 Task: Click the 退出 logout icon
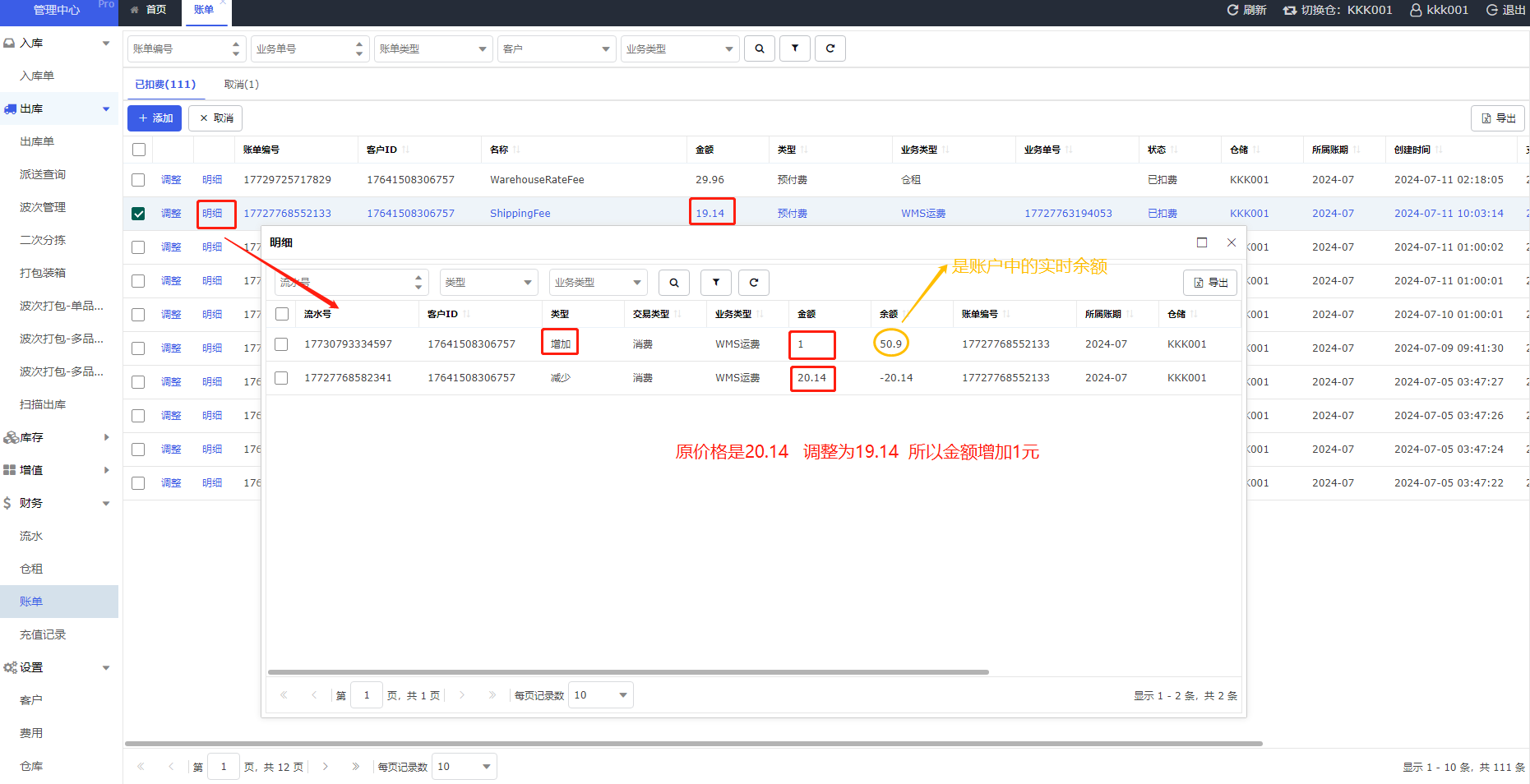click(1492, 10)
